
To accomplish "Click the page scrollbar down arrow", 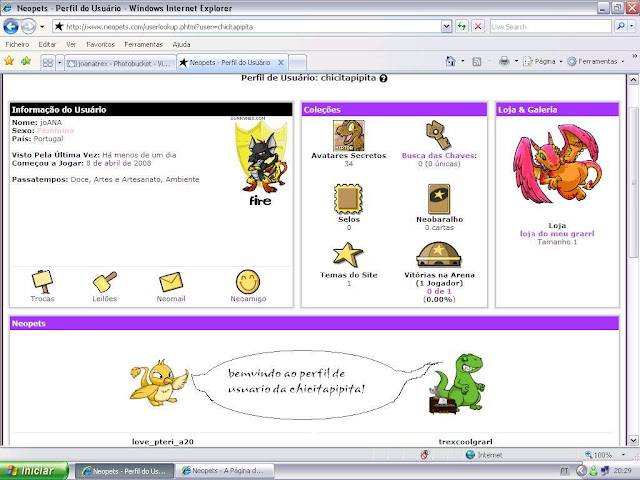I will pyautogui.click(x=633, y=440).
